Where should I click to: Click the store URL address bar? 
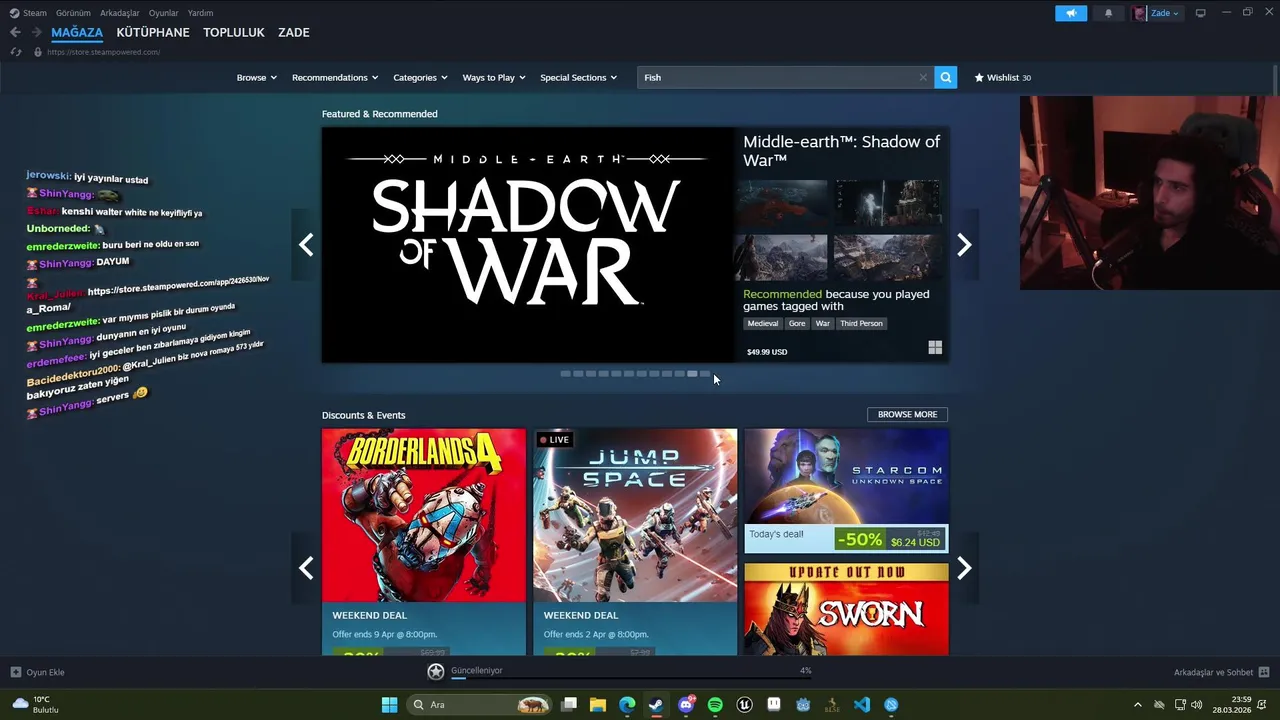tap(103, 52)
